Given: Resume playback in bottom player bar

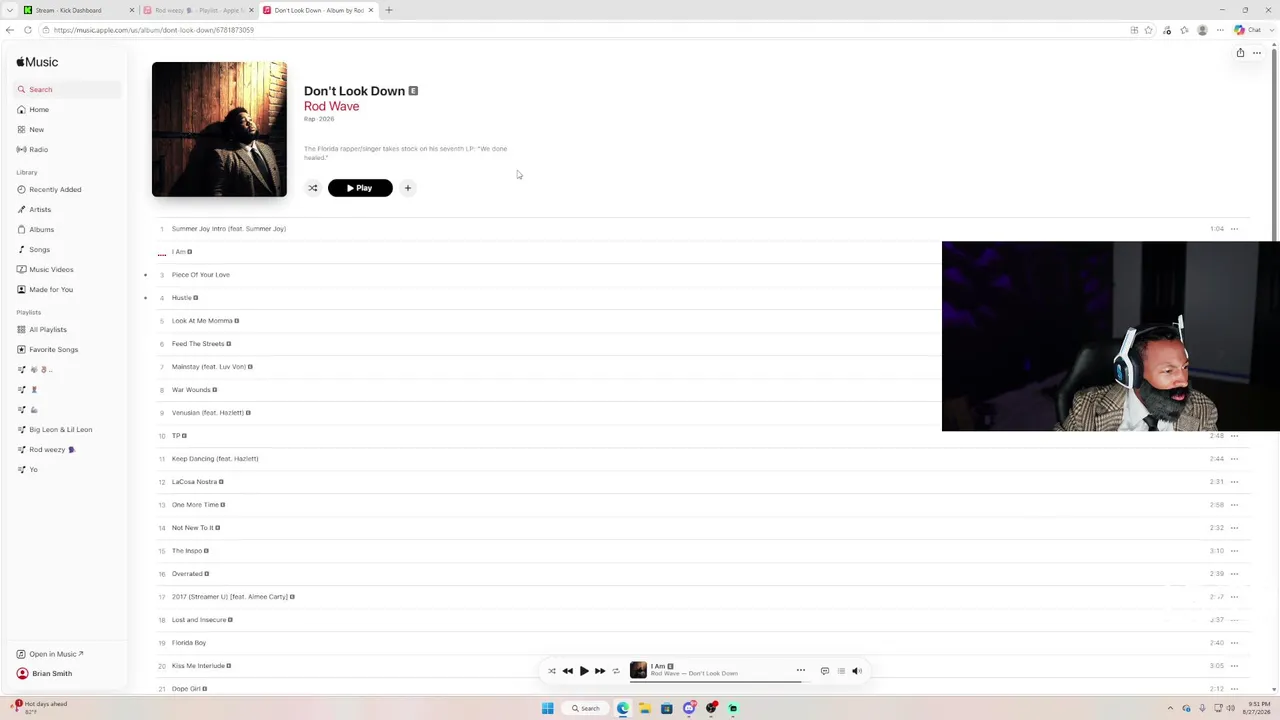Looking at the screenshot, I should point(584,671).
